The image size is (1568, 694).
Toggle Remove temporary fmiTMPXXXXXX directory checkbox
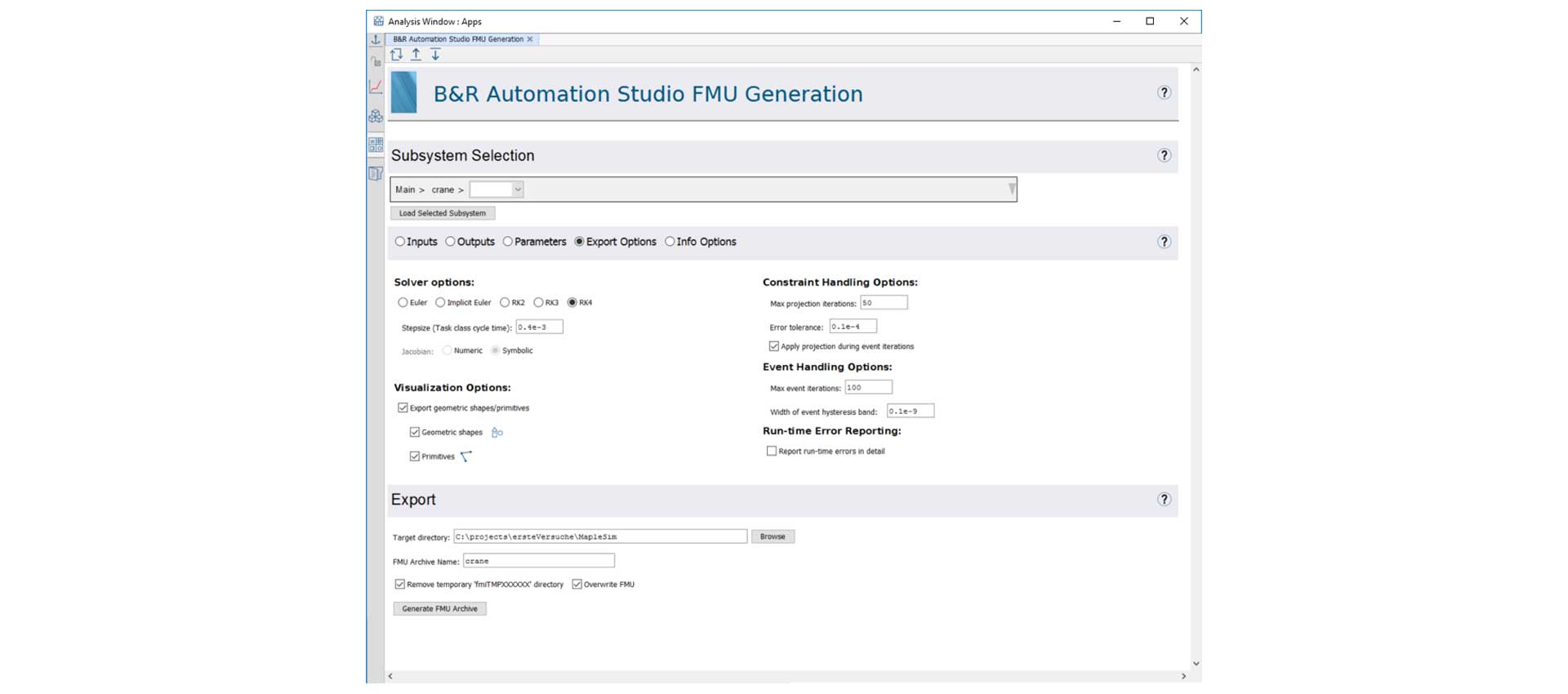coord(400,585)
